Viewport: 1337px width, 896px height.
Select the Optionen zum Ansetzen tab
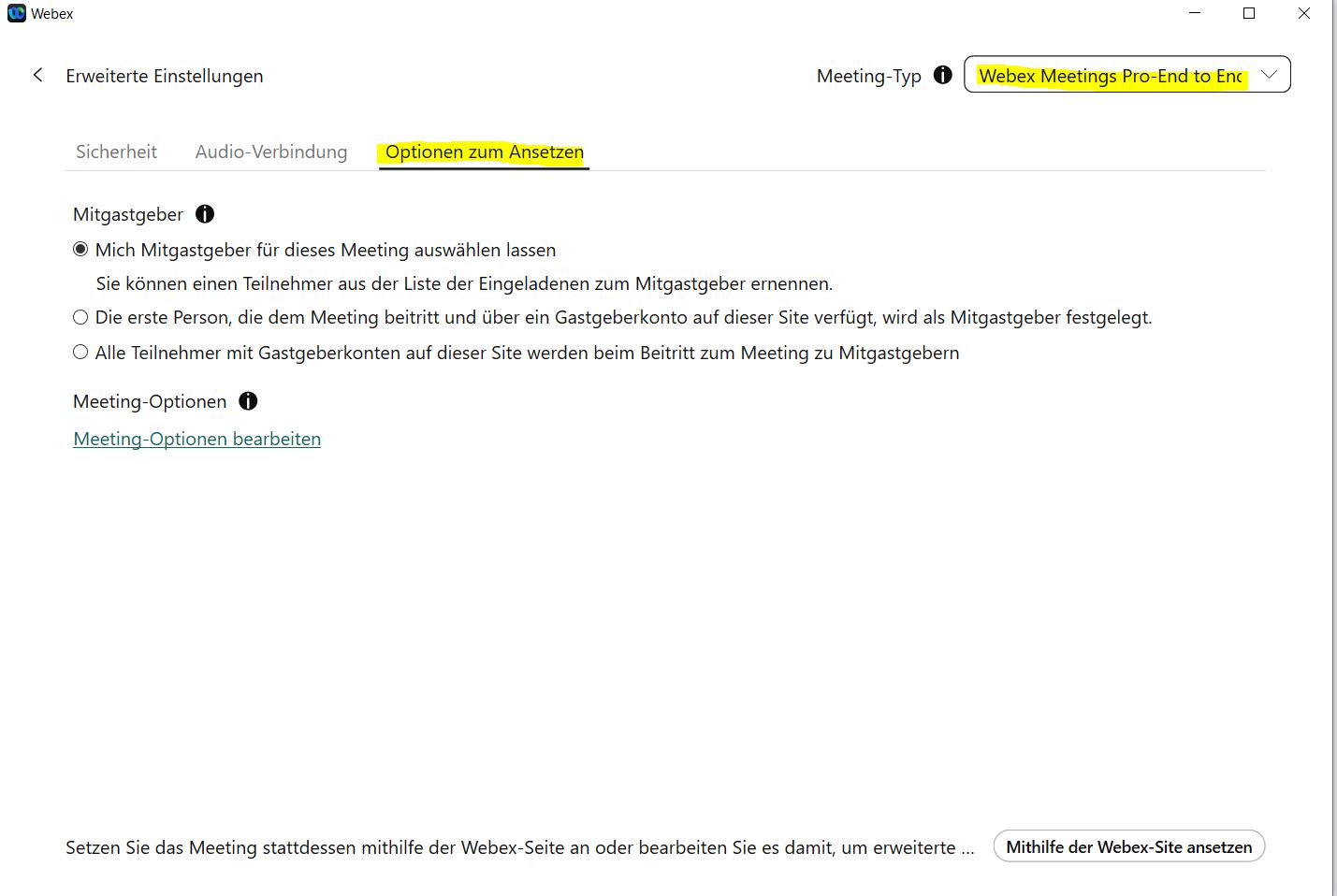[485, 152]
